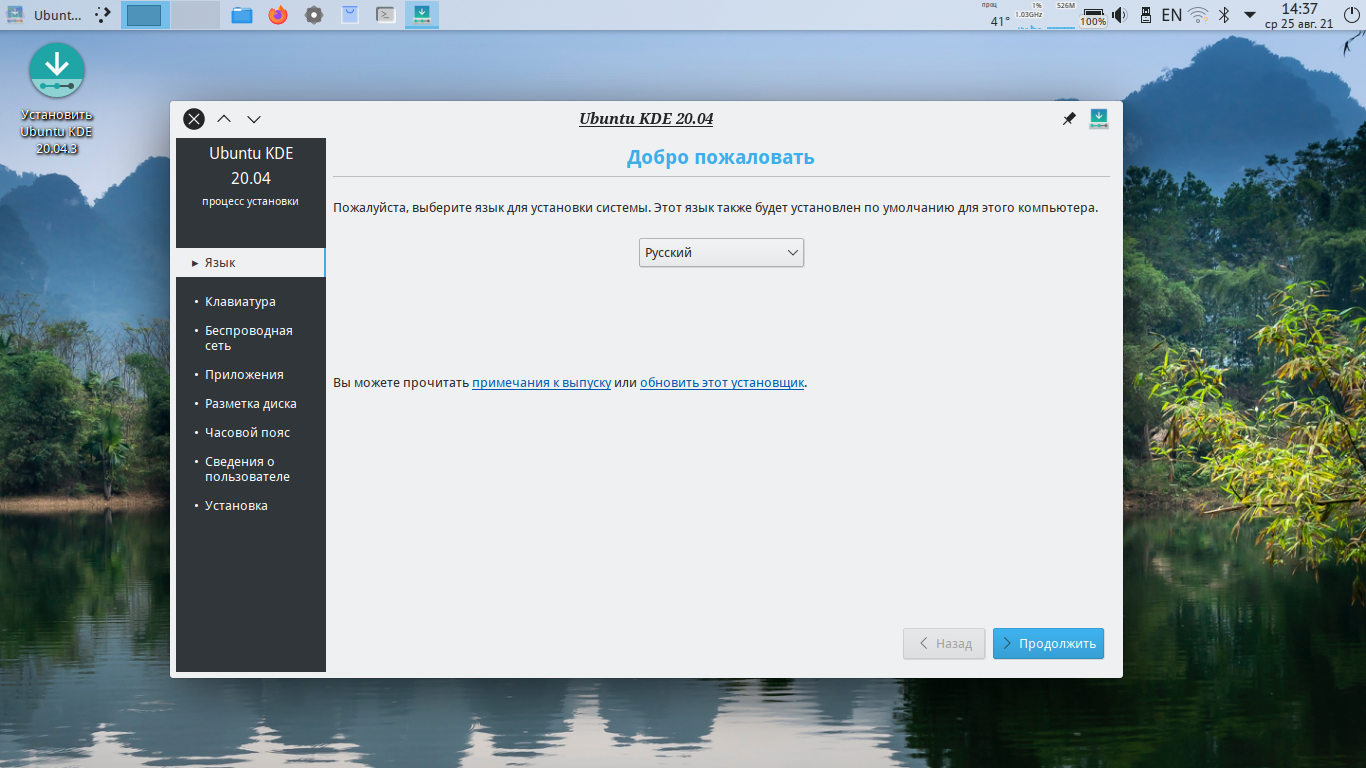Click the Ubunt... window menu in the panel
The height and width of the screenshot is (768, 1366).
tap(45, 15)
